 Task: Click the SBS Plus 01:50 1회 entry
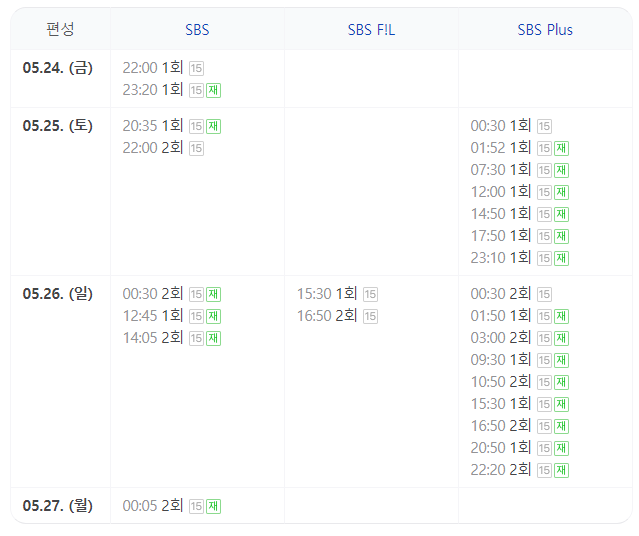click(x=501, y=315)
